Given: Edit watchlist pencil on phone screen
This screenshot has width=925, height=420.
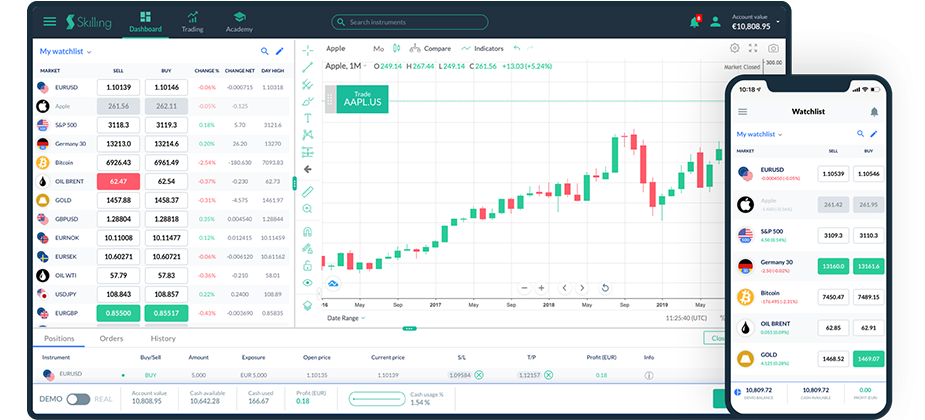Looking at the screenshot, I should (x=874, y=134).
